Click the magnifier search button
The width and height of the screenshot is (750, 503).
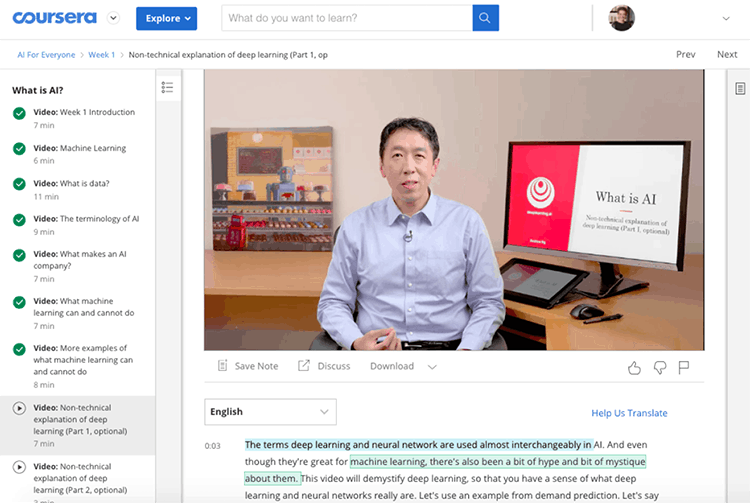tap(485, 18)
